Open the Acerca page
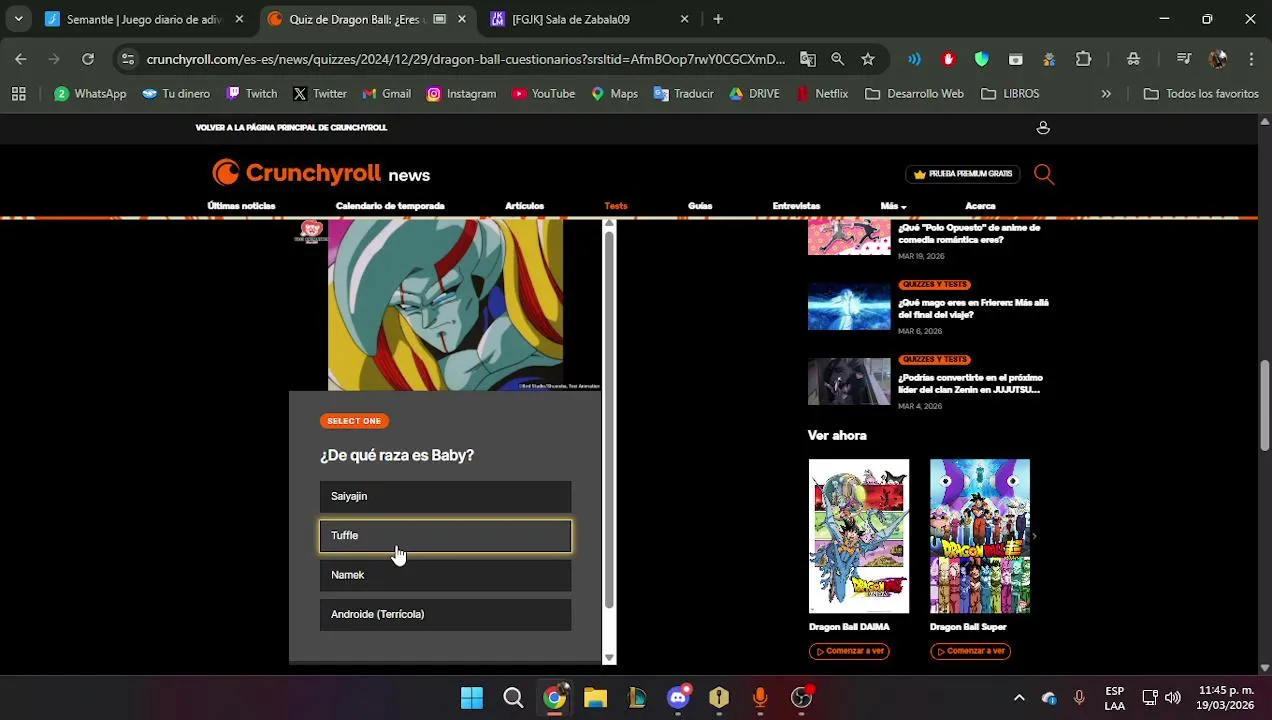Image resolution: width=1272 pixels, height=720 pixels. (980, 206)
